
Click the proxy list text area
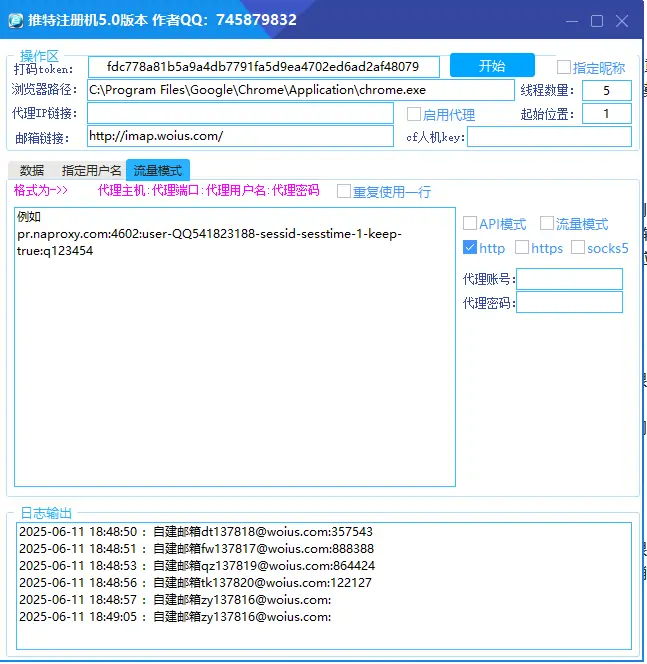[x=235, y=347]
